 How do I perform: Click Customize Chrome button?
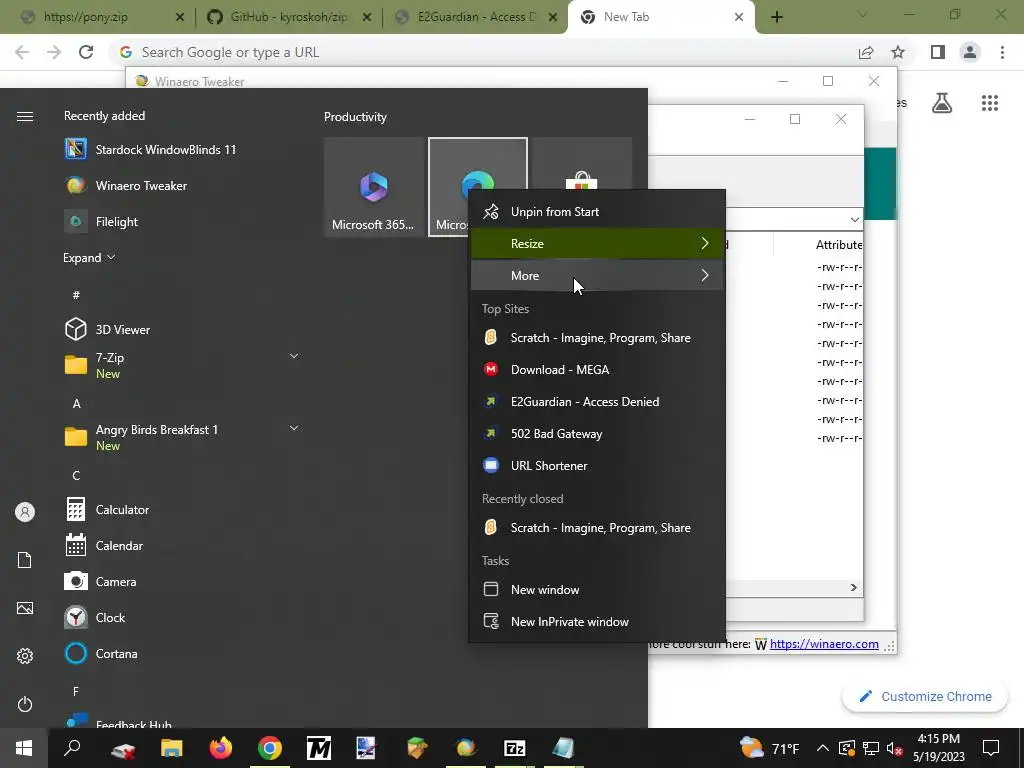pyautogui.click(x=926, y=696)
